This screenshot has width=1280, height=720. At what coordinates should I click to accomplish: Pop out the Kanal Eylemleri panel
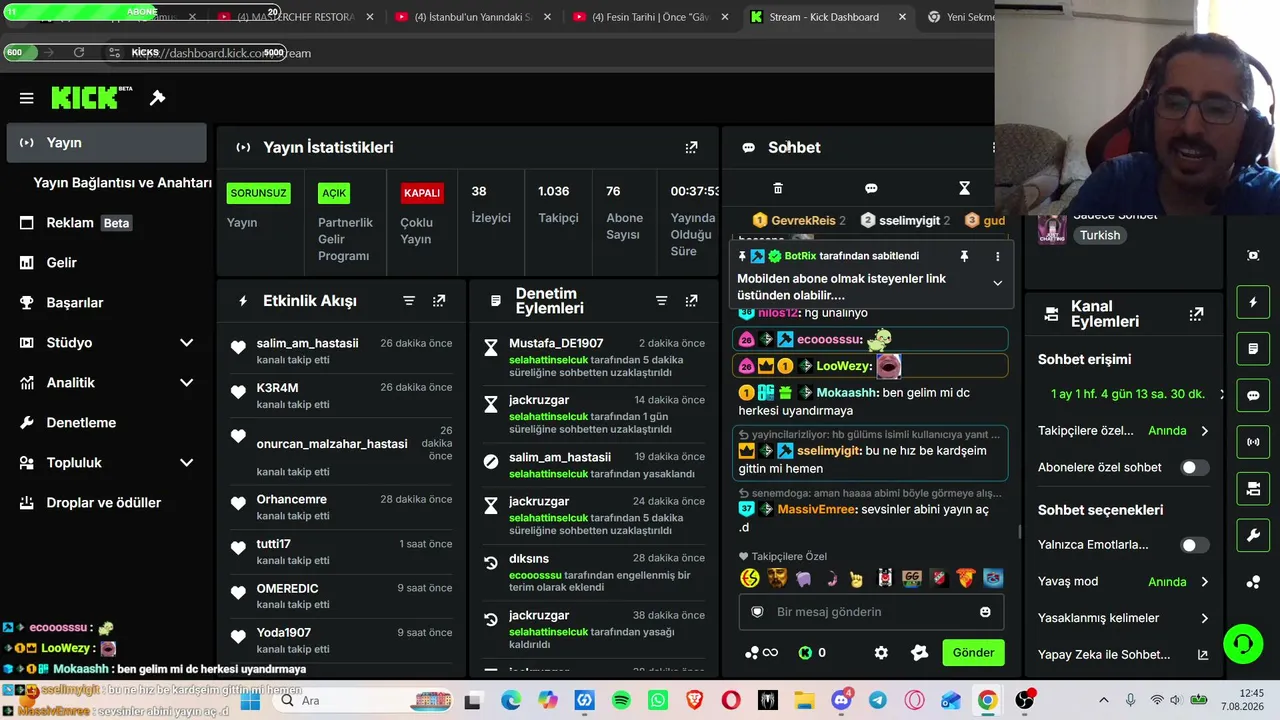click(1196, 314)
